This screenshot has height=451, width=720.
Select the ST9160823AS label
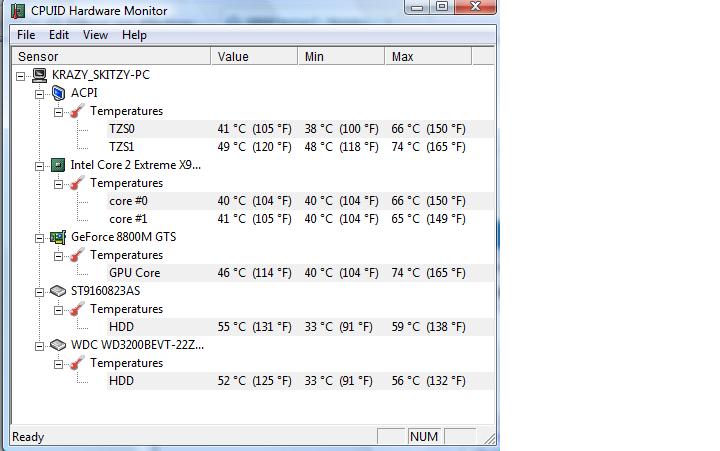click(106, 291)
